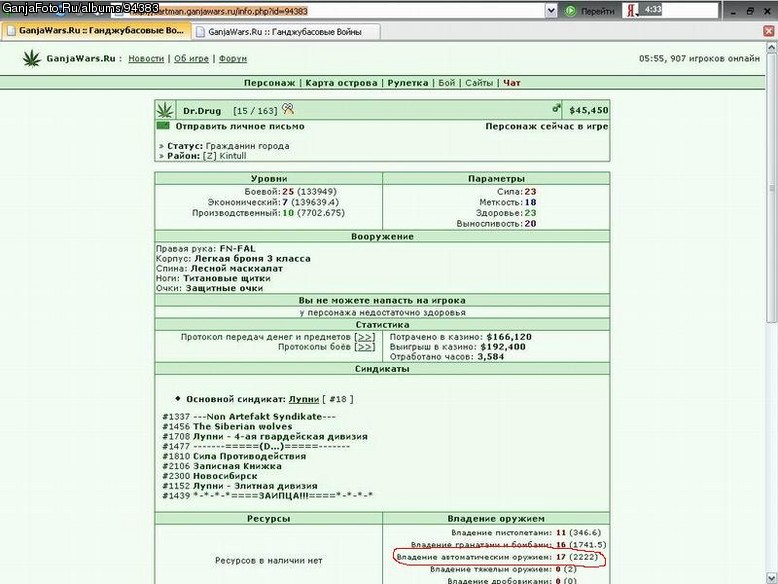Select Бой in game menu

447,83
